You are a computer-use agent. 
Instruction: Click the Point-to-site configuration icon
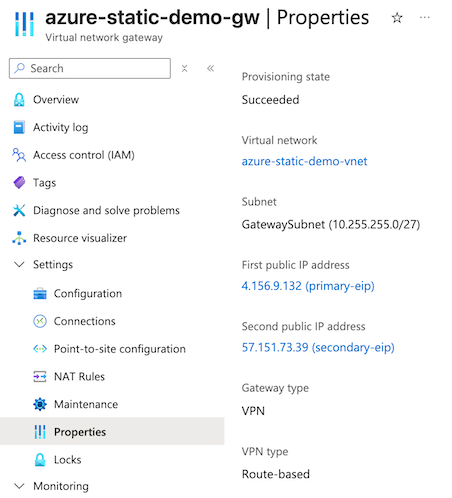click(40, 349)
